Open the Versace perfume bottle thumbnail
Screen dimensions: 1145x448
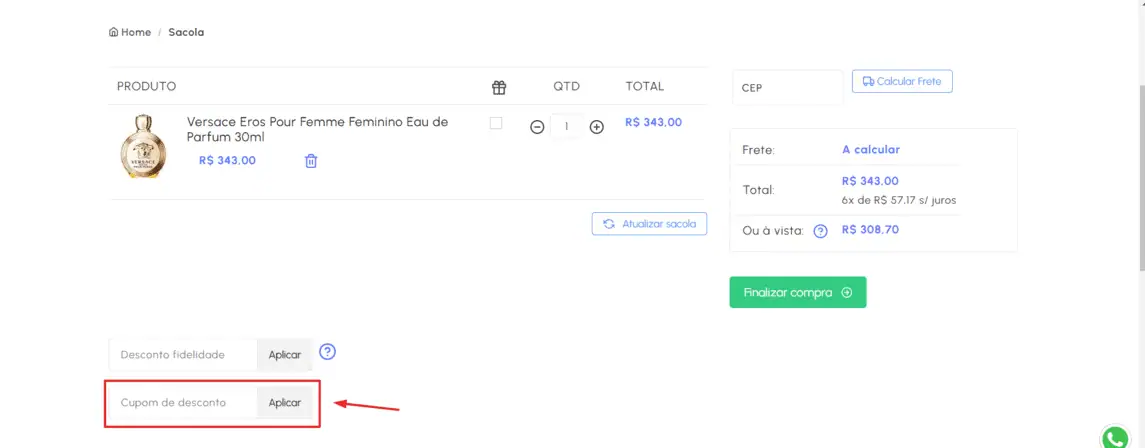click(143, 147)
